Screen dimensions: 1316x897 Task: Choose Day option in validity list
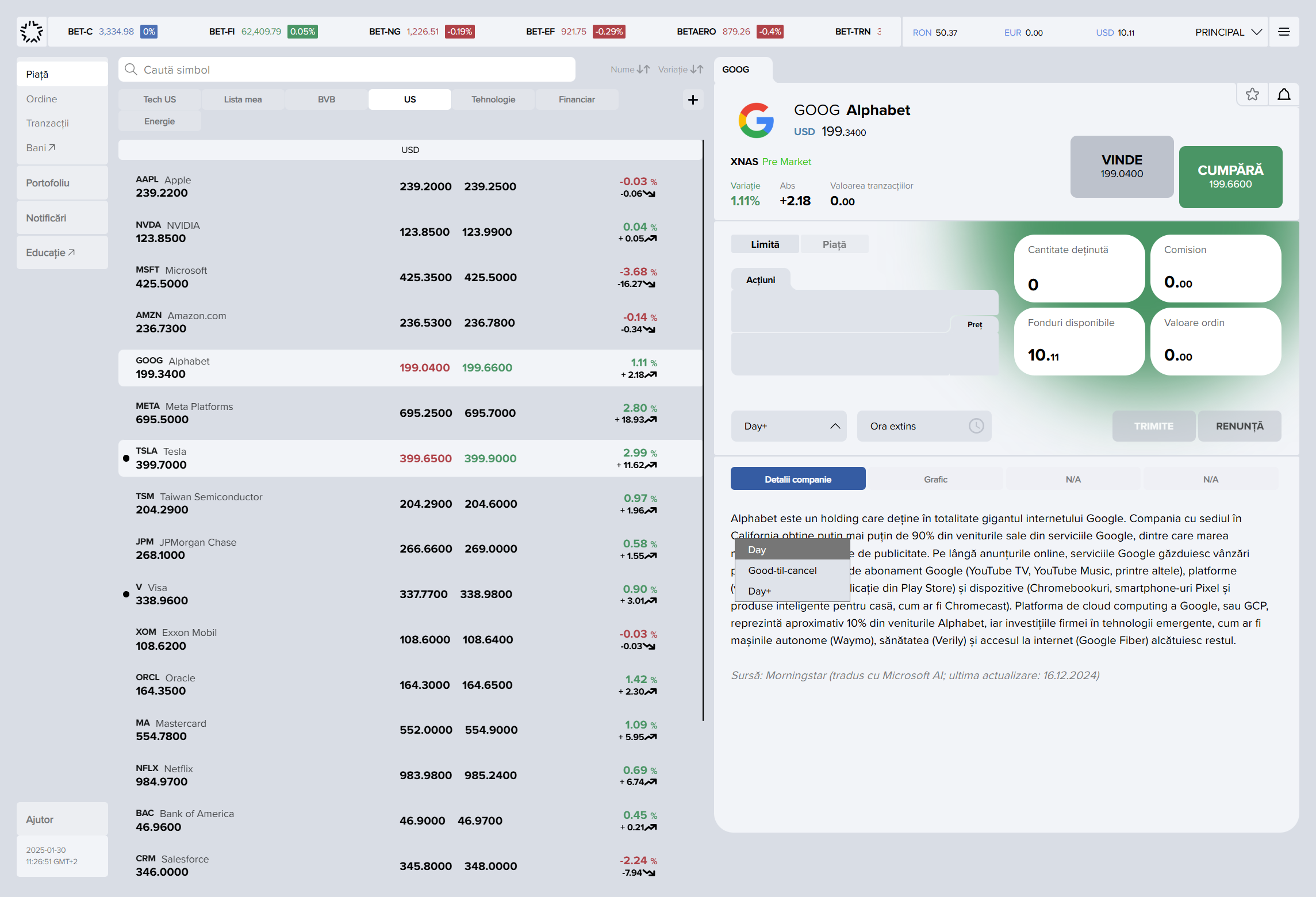792,550
